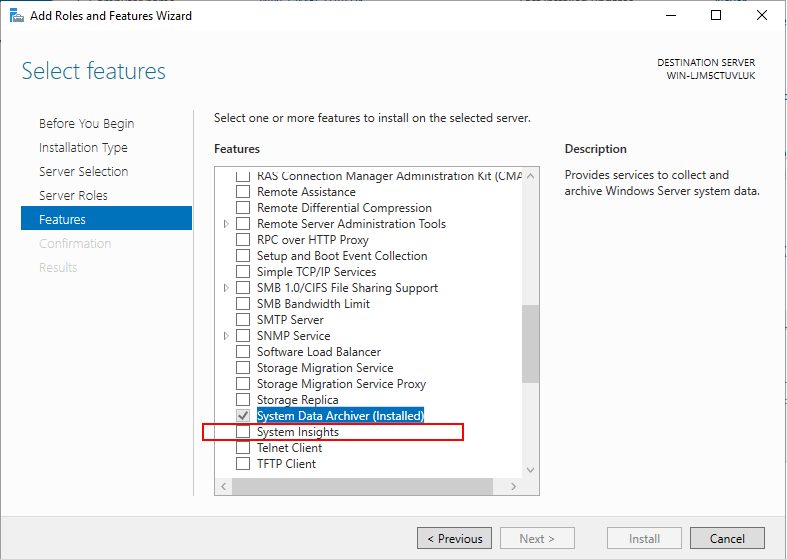Go to the Server Roles step
The height and width of the screenshot is (559, 787).
[73, 195]
